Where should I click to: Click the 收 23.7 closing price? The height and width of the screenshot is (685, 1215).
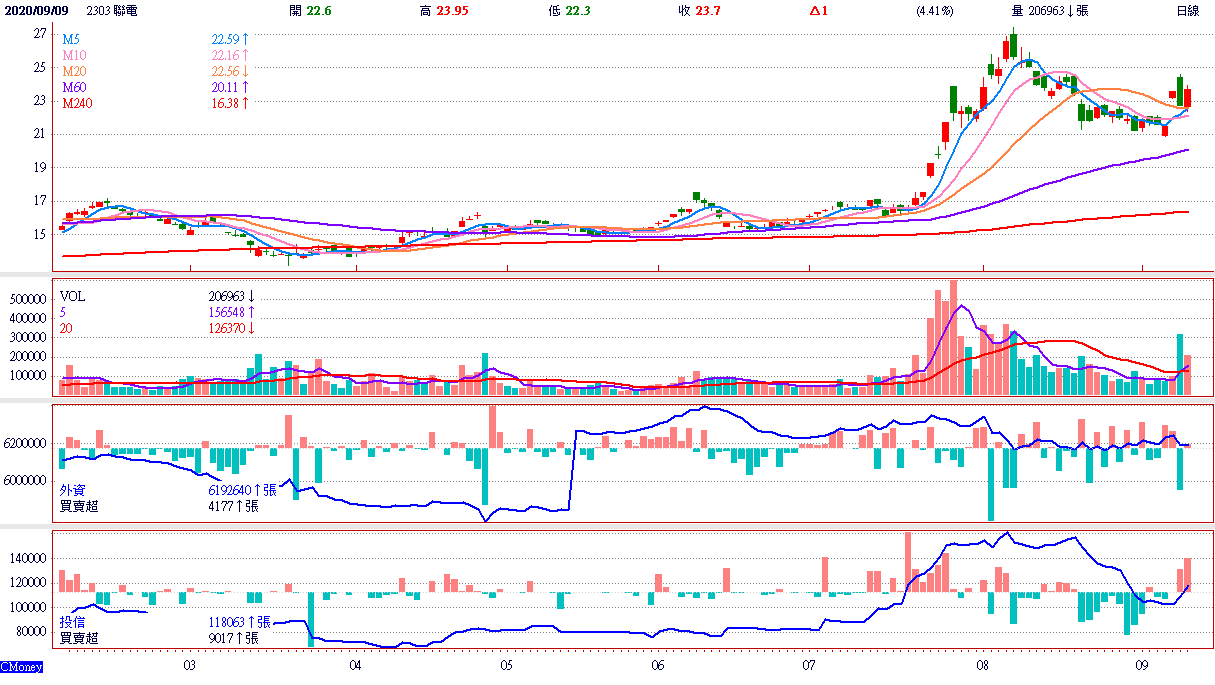click(699, 10)
